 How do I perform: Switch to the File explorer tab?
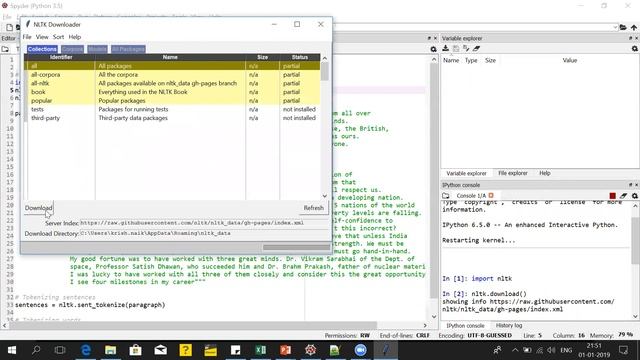pos(513,173)
